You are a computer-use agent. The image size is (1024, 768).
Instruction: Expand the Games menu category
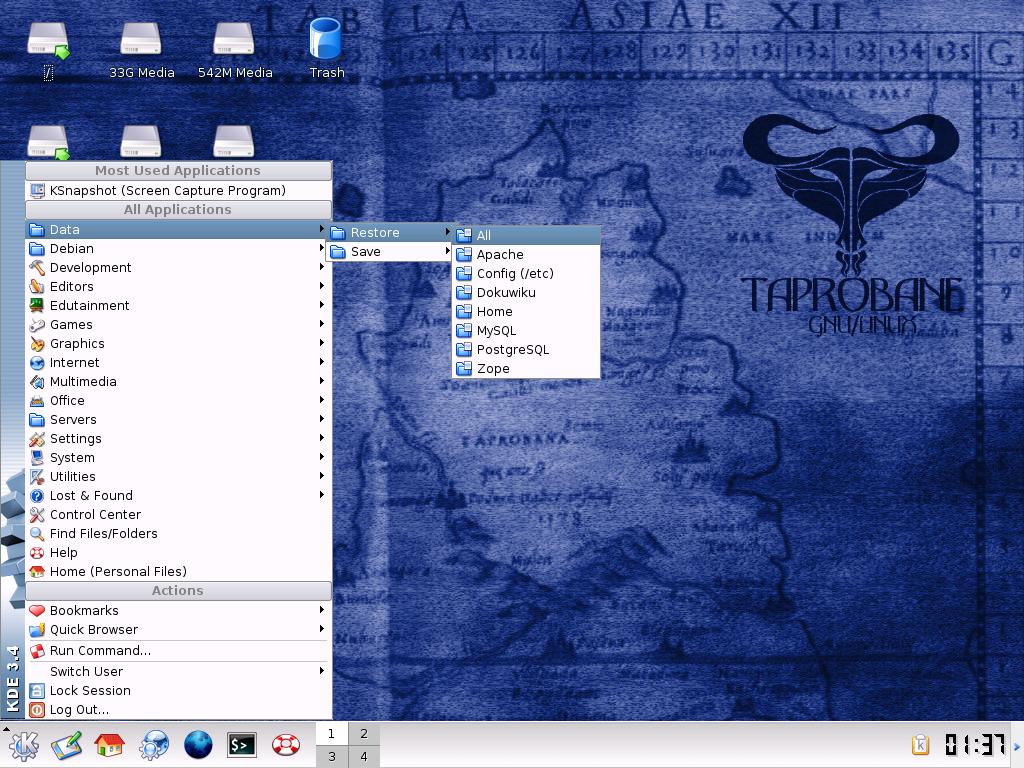click(178, 325)
